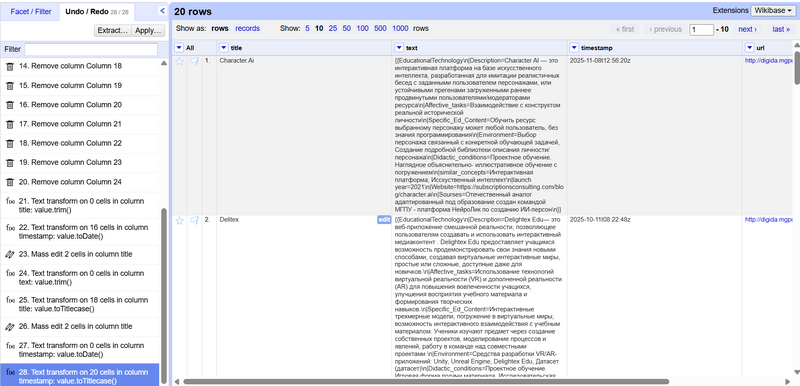Viewport: 800px width, 386px height.
Task: Jump to the last page
Action: (x=781, y=29)
